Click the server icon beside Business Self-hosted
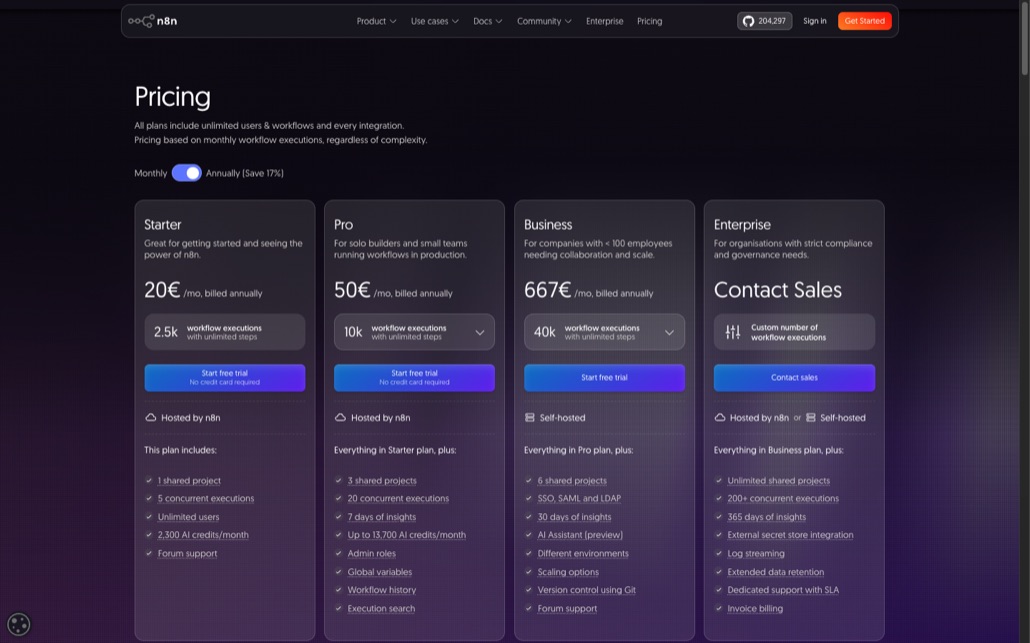 click(530, 418)
